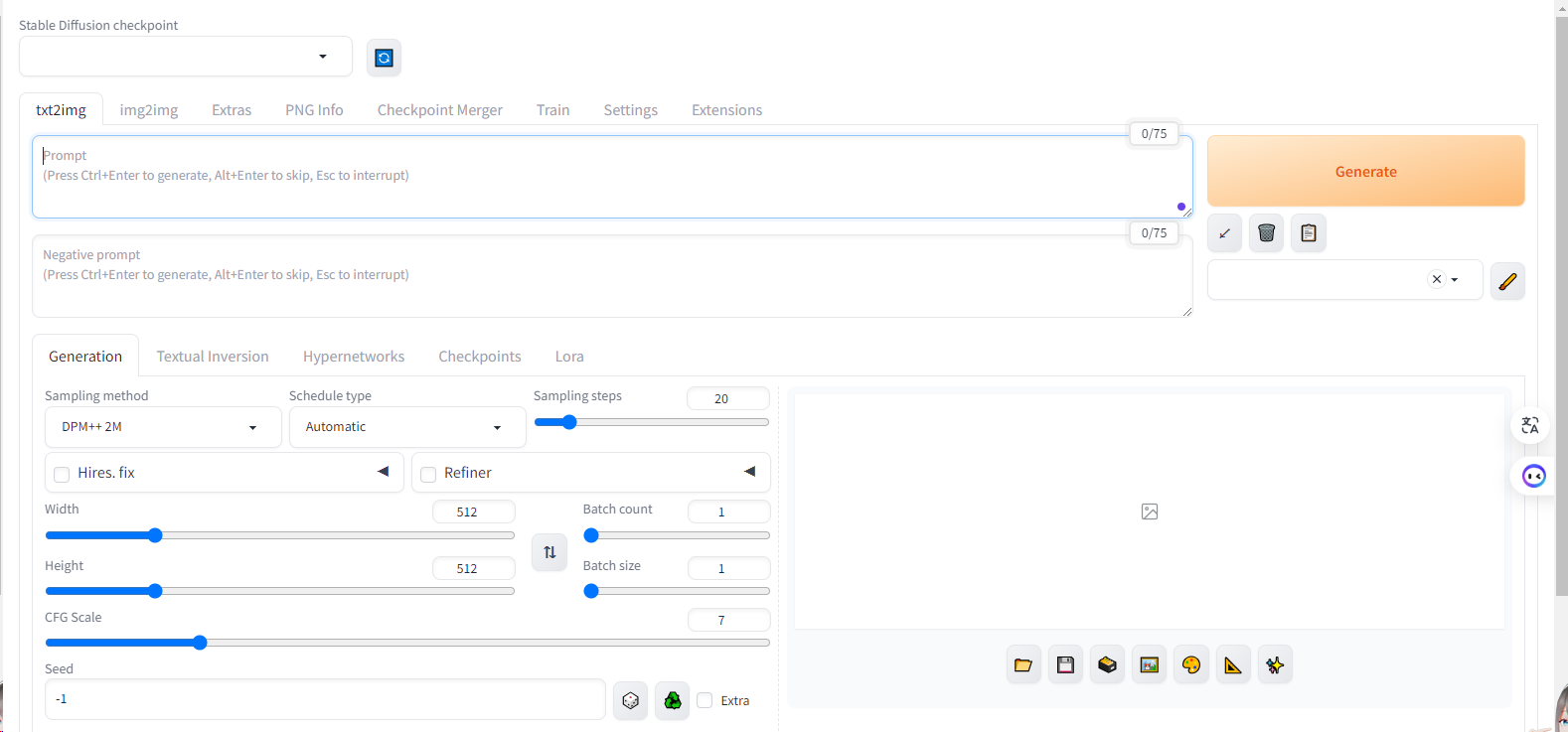
Task: Send image to img2img using the picture icon
Action: point(1150,665)
